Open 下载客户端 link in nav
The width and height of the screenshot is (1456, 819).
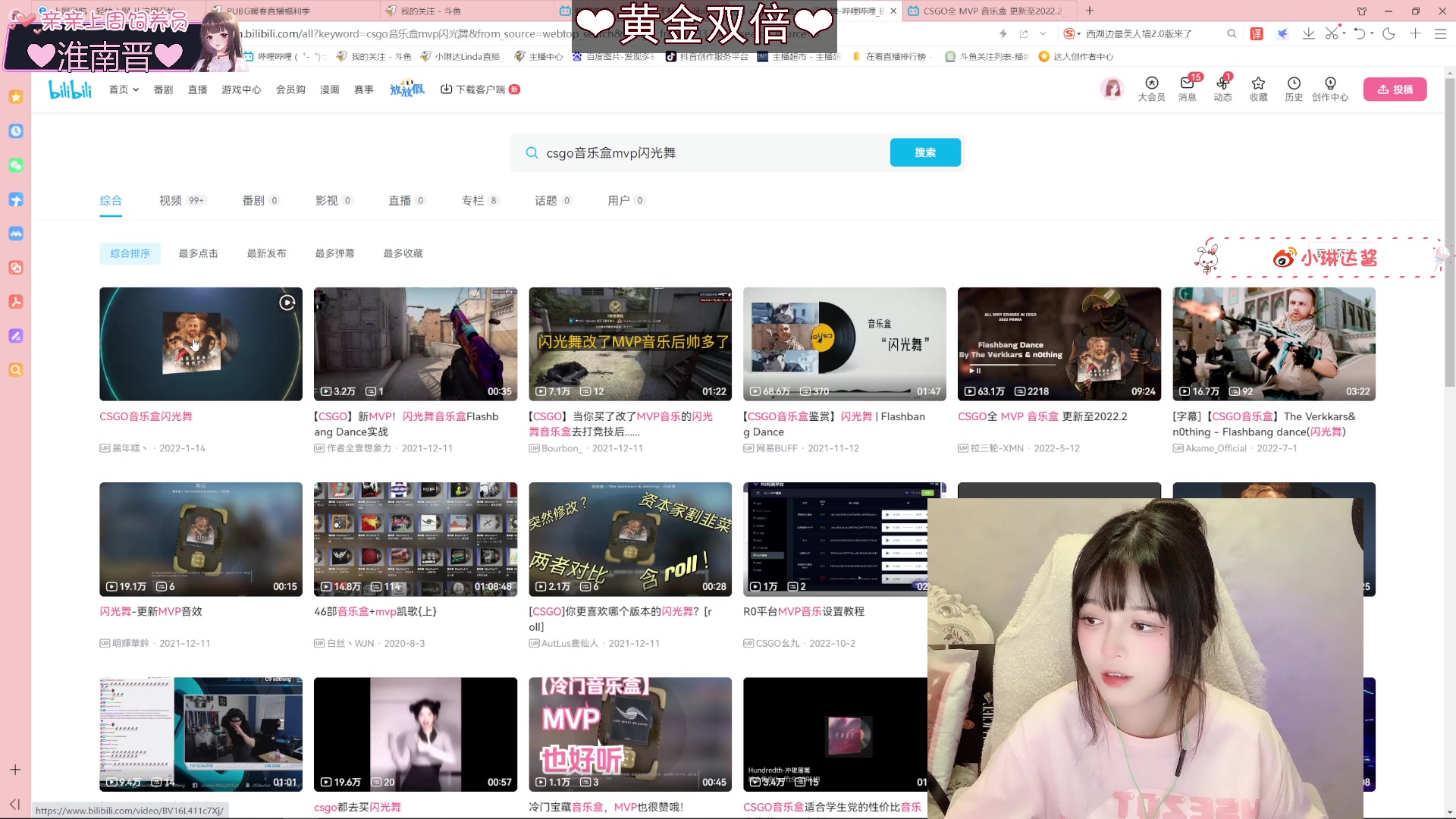[480, 89]
